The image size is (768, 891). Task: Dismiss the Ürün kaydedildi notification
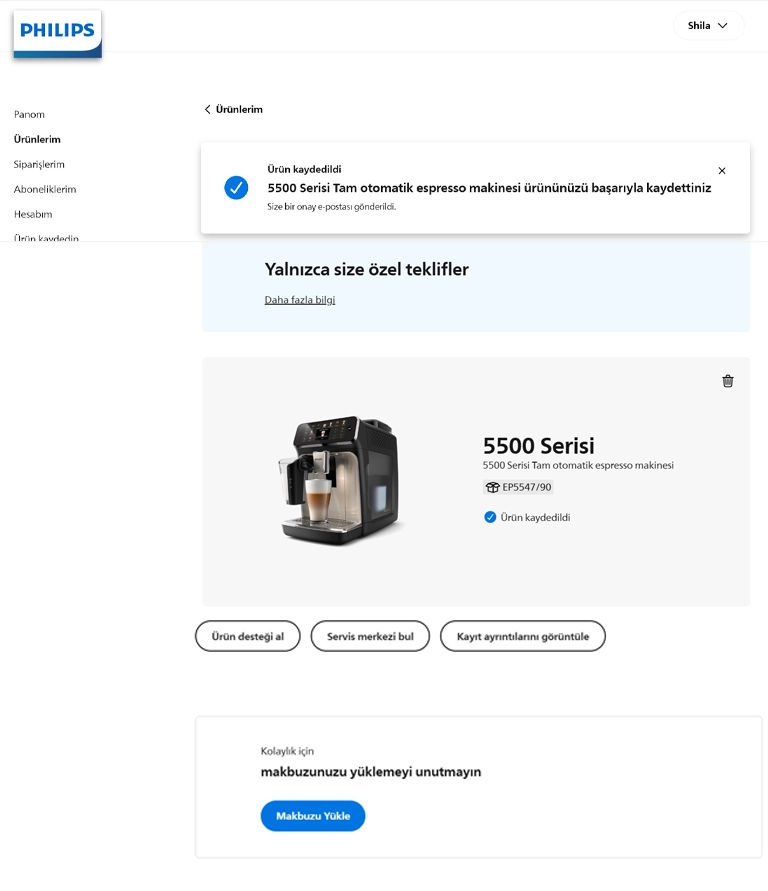click(x=722, y=170)
